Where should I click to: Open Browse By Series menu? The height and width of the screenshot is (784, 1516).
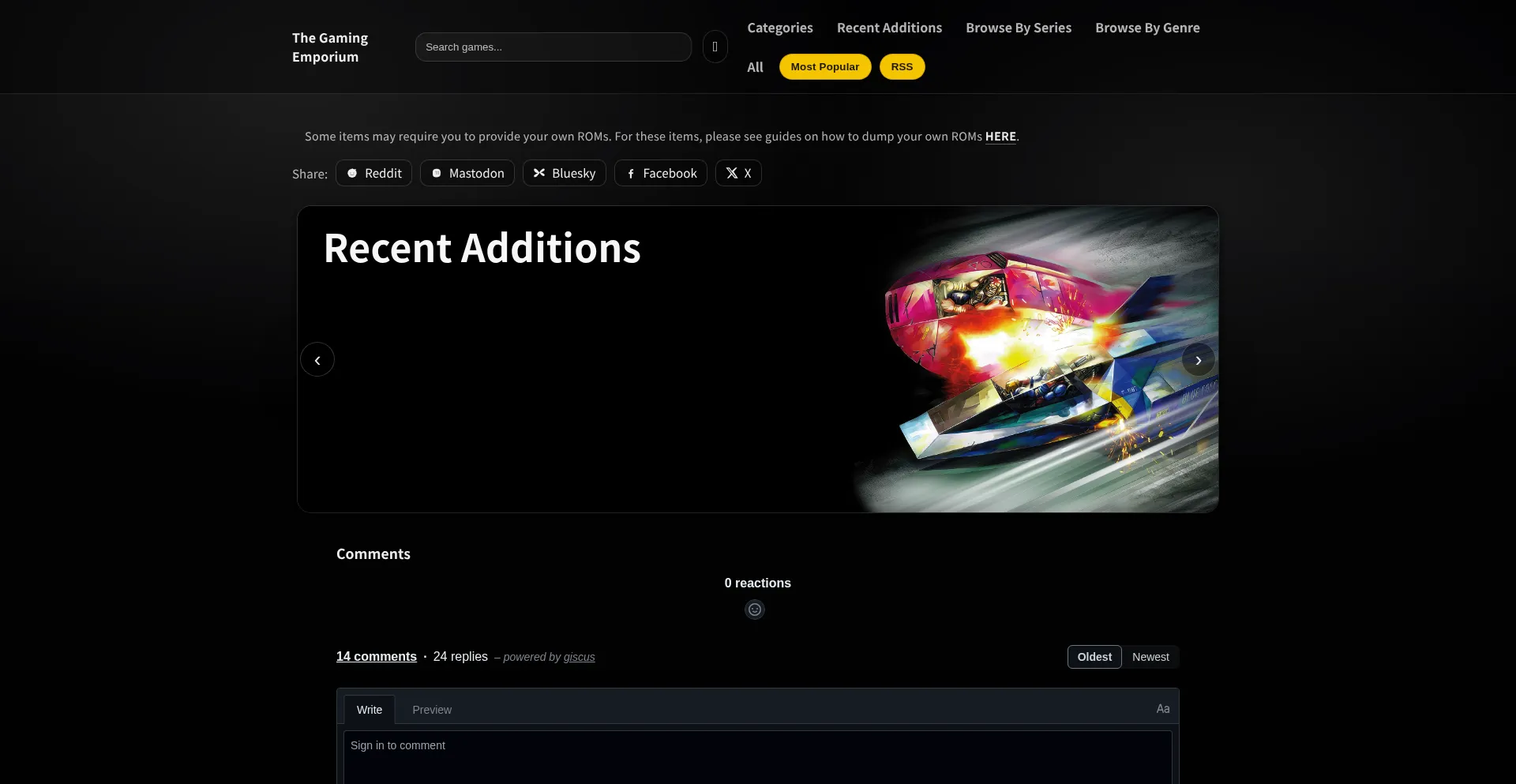(x=1019, y=28)
